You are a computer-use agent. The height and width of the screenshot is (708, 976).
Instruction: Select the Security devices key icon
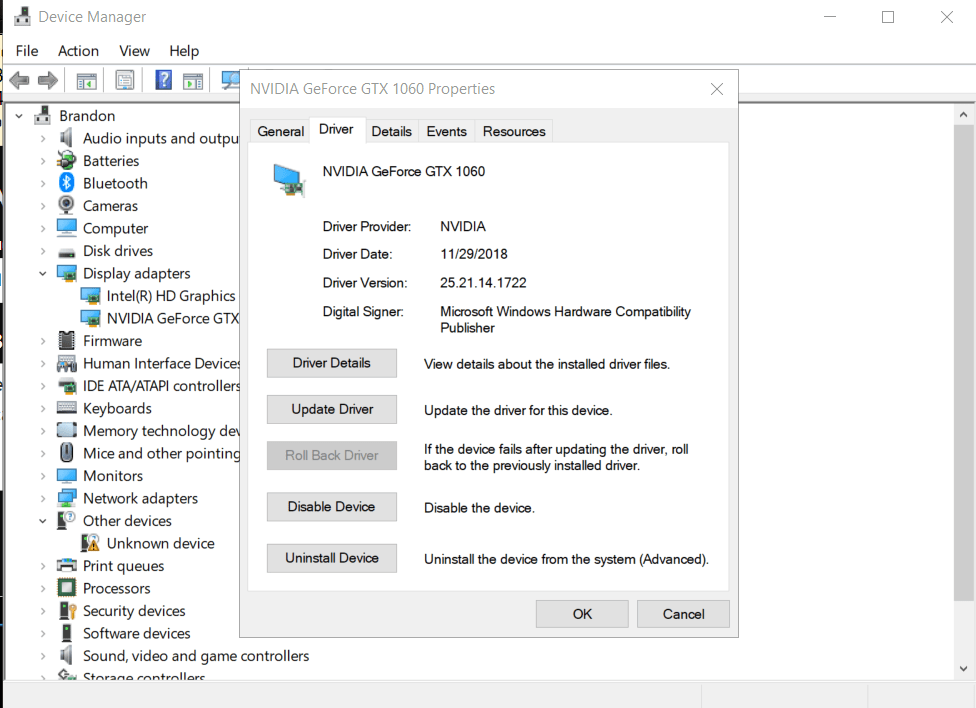pos(67,610)
